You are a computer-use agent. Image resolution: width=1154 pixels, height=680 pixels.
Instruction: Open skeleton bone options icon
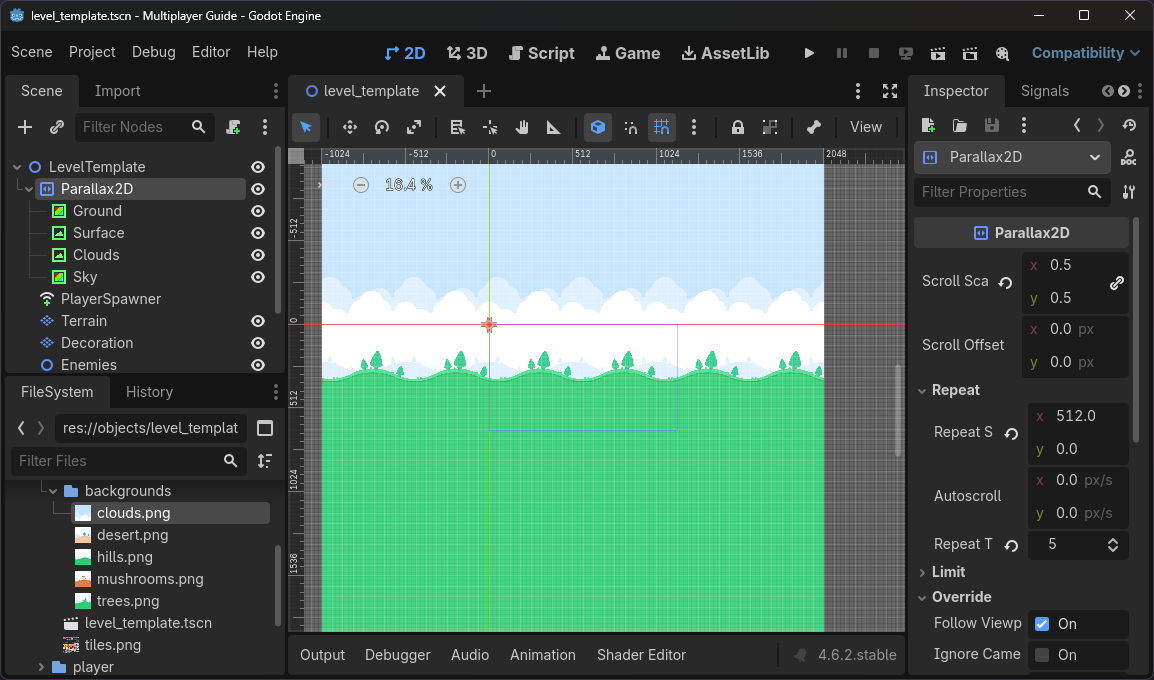813,127
